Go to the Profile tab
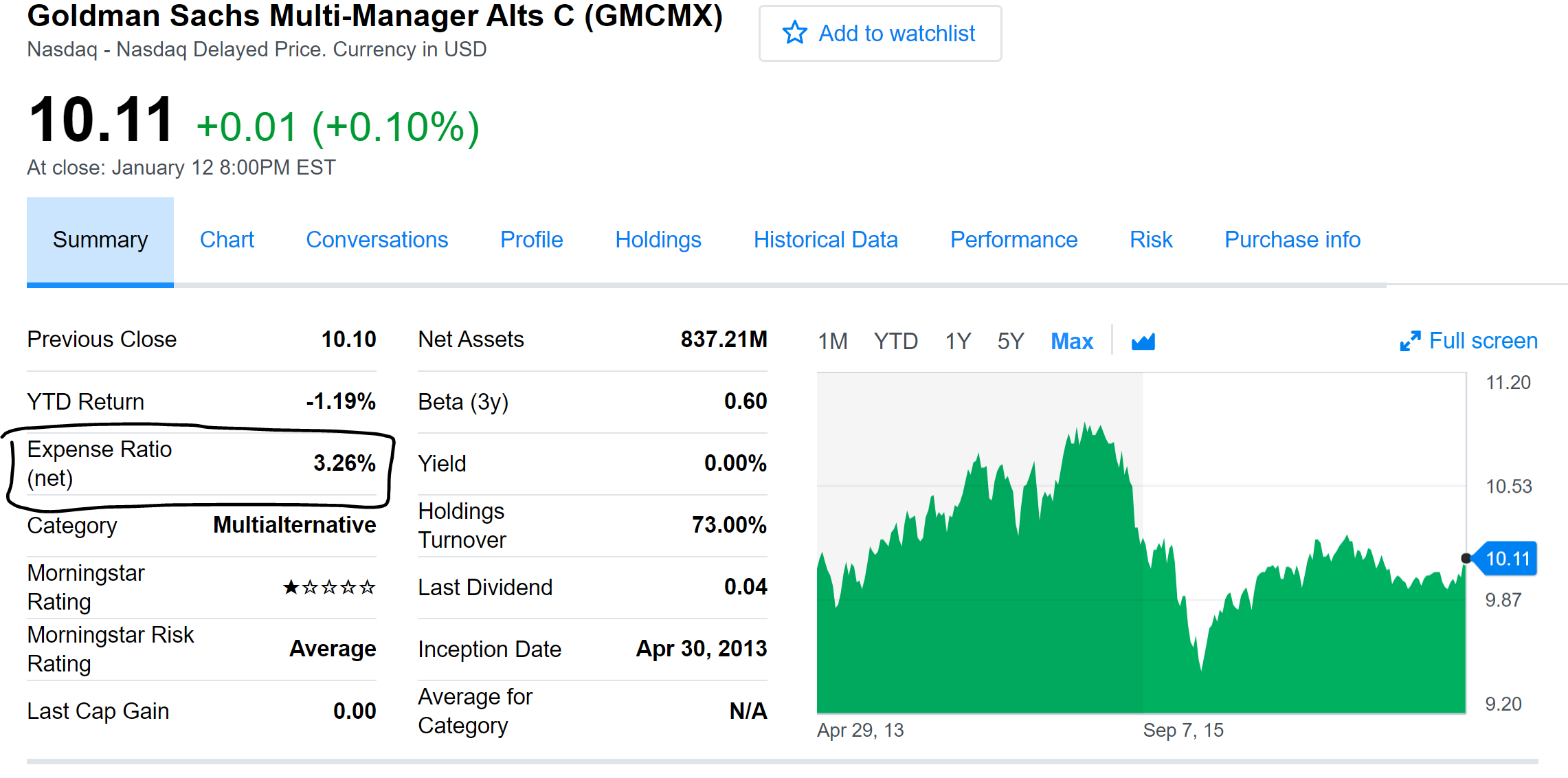 point(531,240)
